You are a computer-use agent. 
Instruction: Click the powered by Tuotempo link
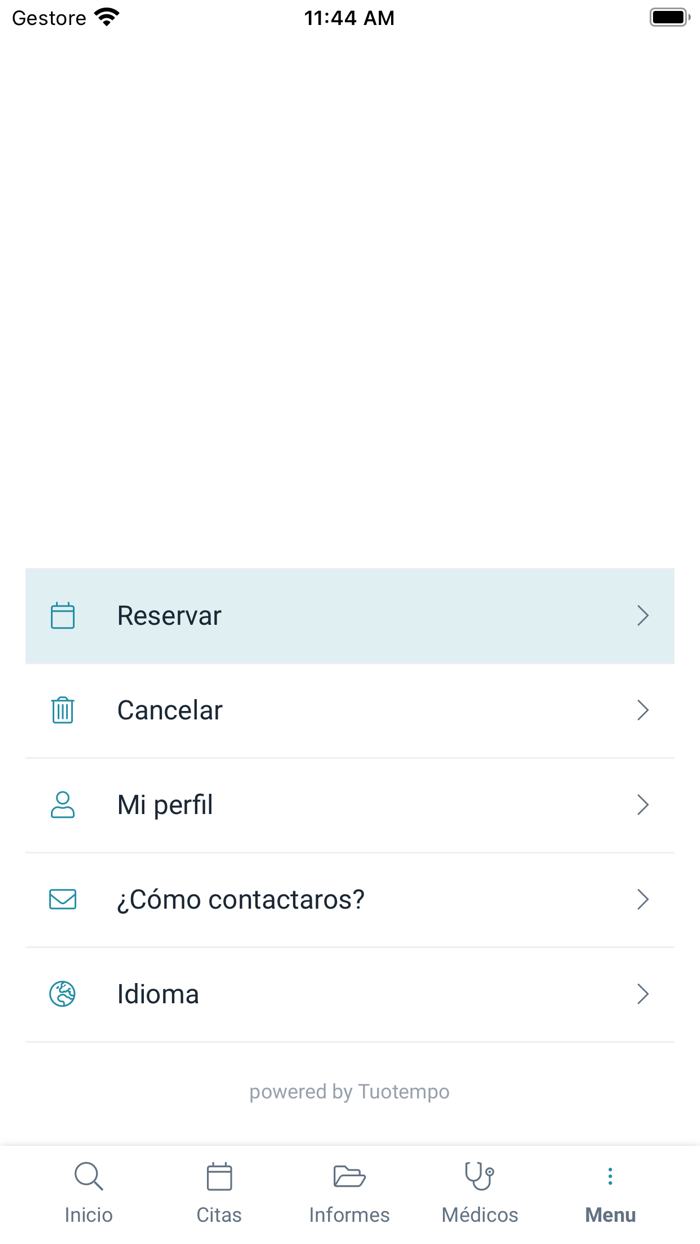(349, 1091)
